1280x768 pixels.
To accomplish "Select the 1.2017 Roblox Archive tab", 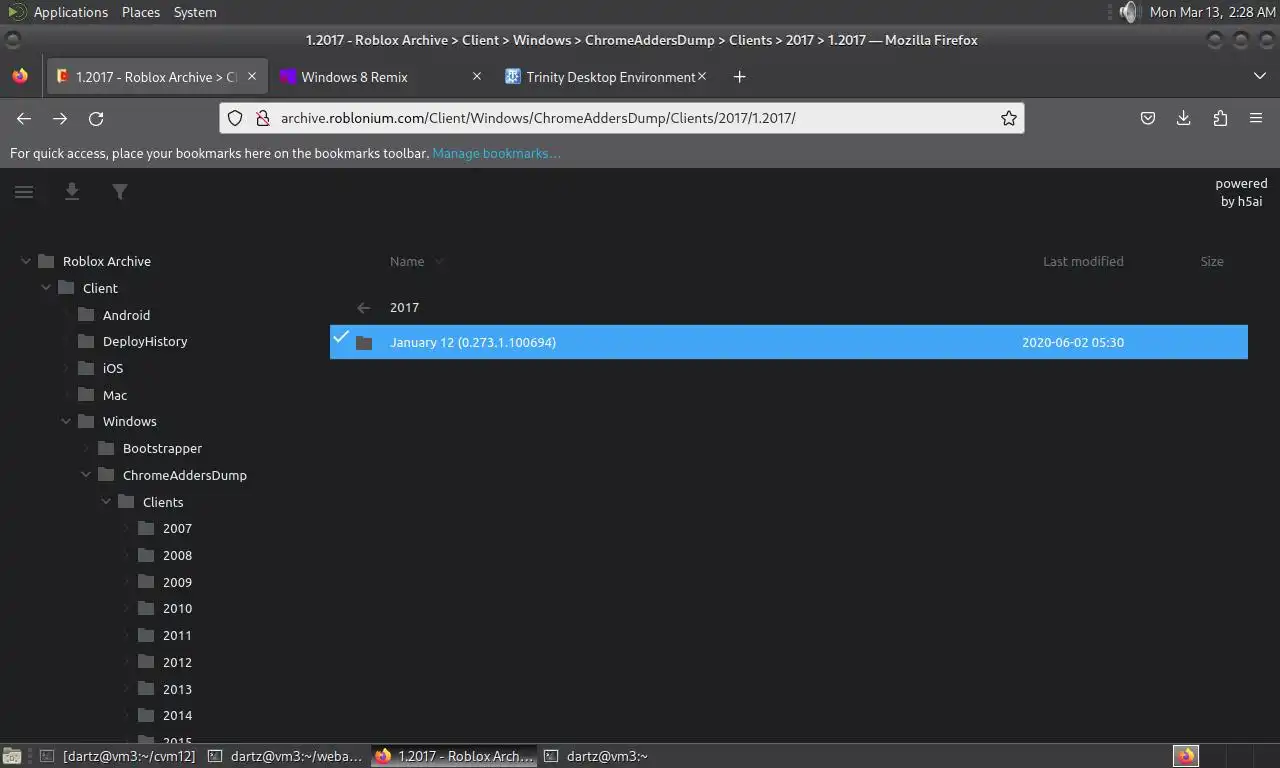I will click(x=157, y=77).
